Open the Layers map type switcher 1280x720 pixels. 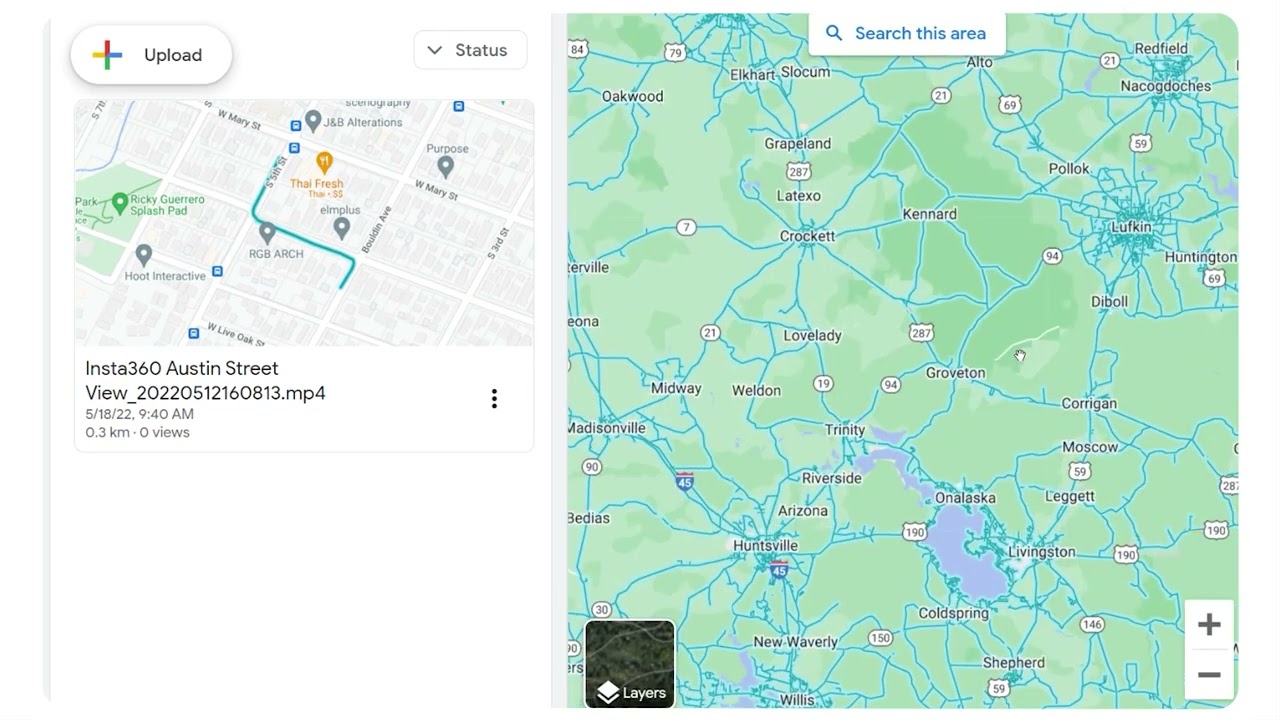point(630,664)
